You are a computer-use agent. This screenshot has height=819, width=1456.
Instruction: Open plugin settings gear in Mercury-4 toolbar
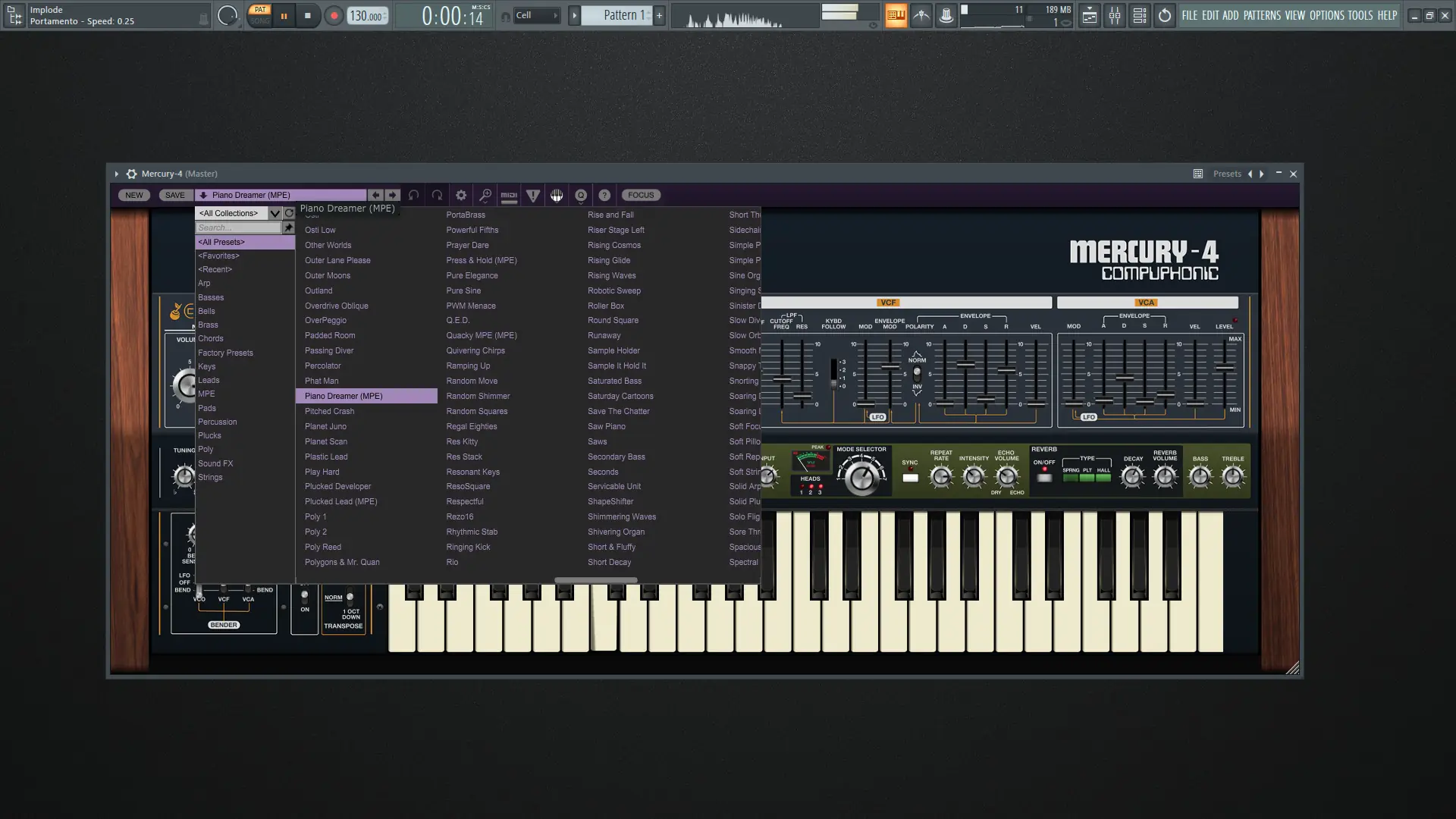461,196
